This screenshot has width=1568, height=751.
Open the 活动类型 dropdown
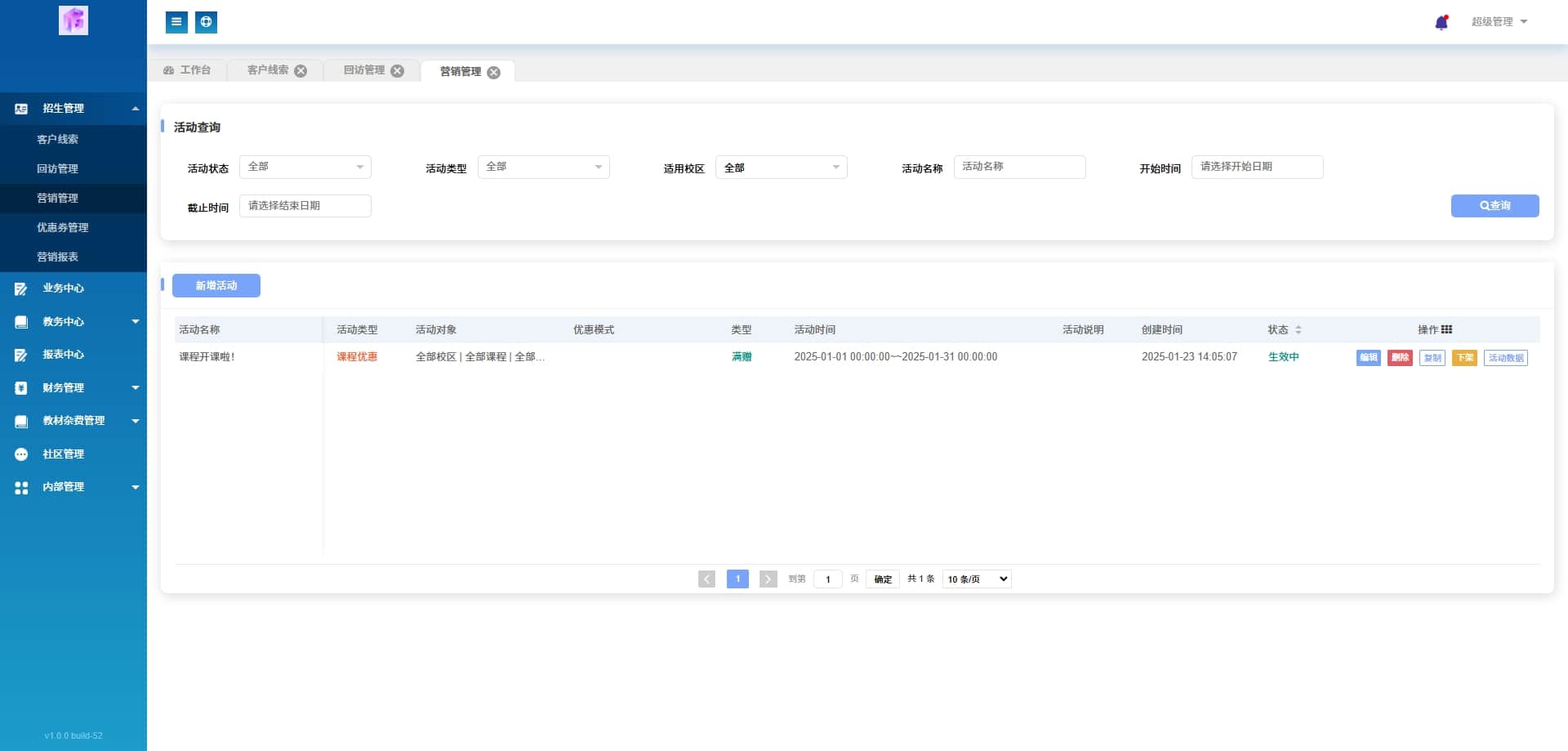544,167
